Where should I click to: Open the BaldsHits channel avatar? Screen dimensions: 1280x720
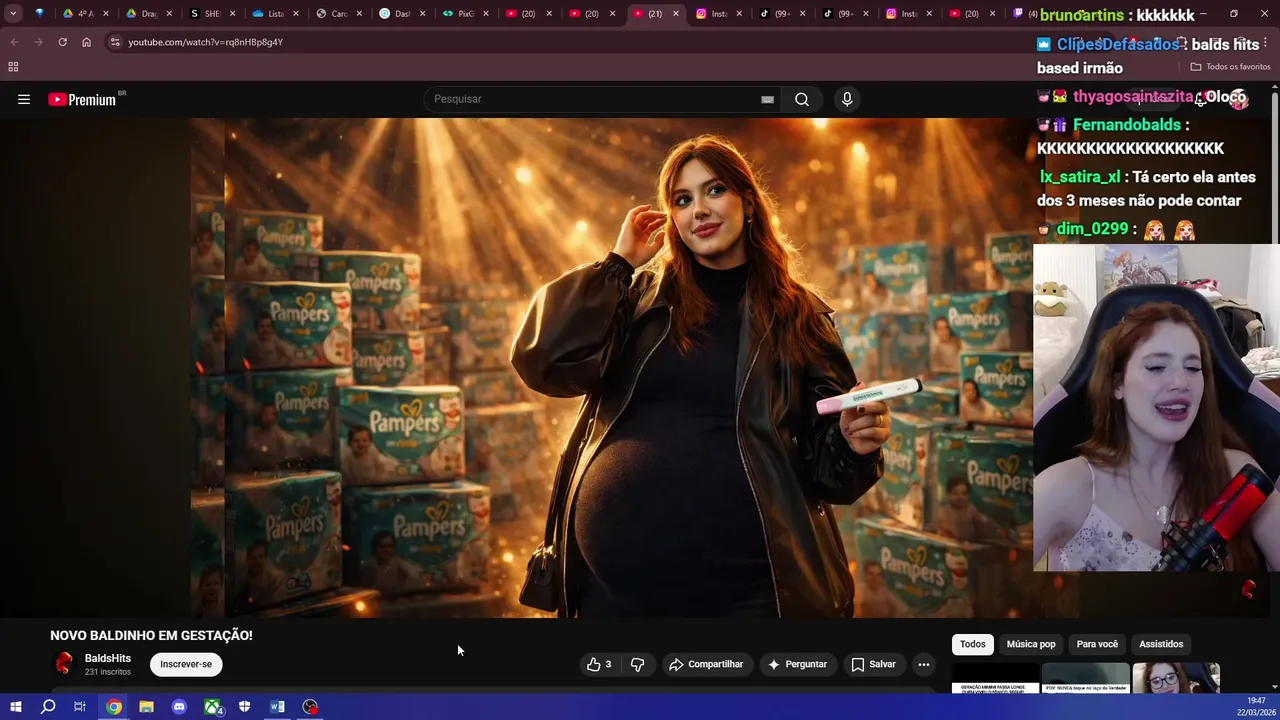pyautogui.click(x=64, y=664)
